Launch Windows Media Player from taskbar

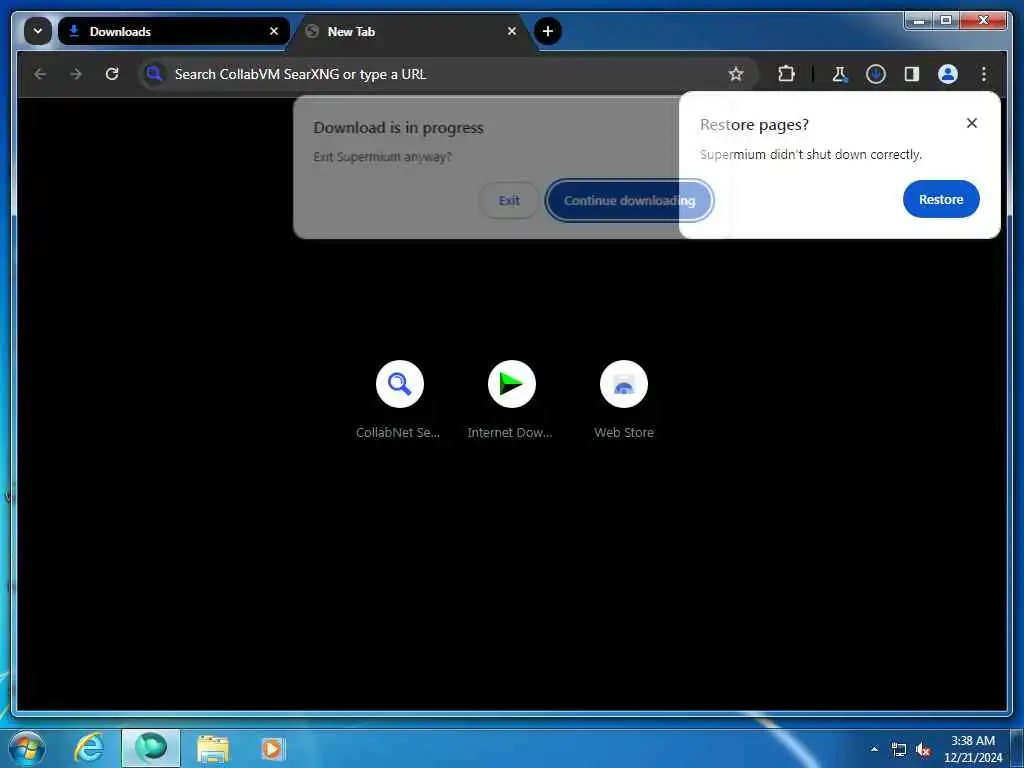(x=272, y=748)
